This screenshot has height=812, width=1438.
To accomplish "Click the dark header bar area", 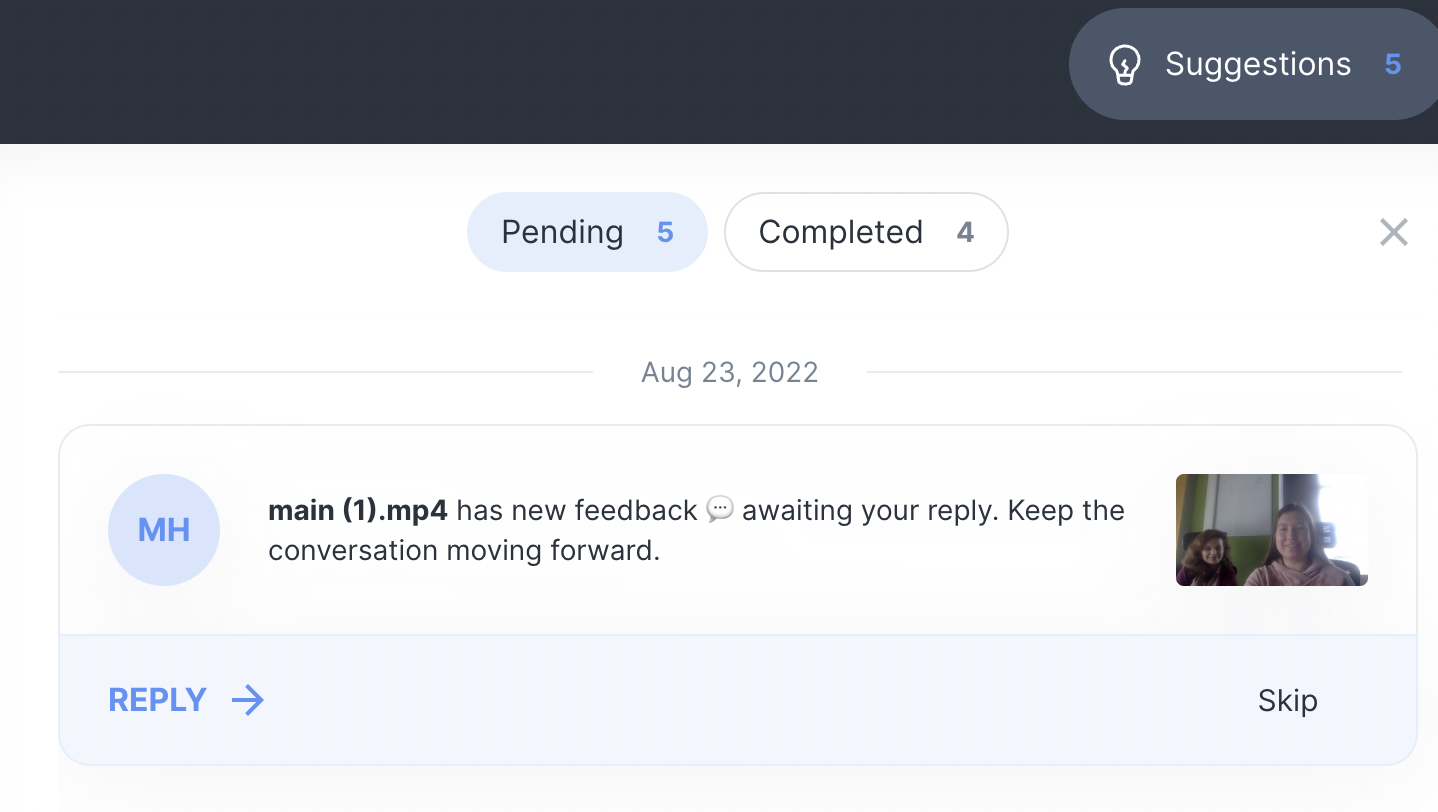I will pyautogui.click(x=500, y=70).
